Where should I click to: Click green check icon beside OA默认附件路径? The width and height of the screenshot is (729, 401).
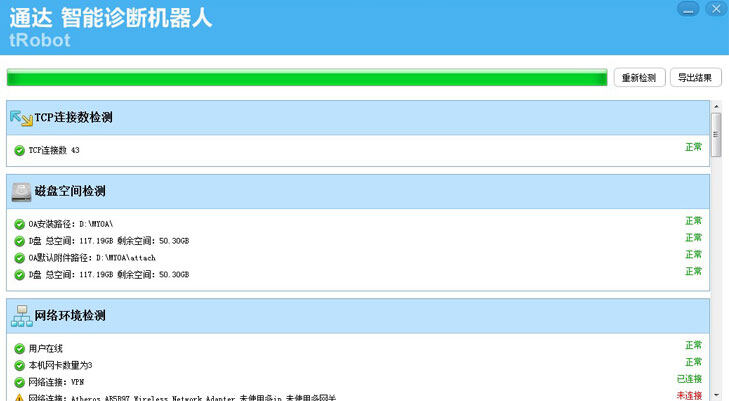[20, 258]
